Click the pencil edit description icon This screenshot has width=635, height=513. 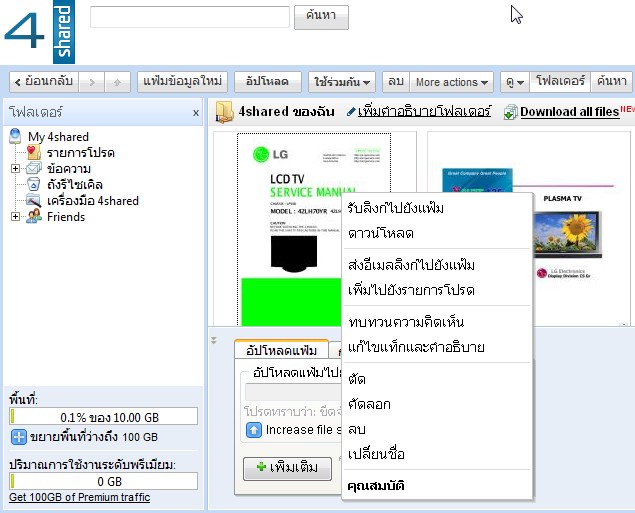351,112
